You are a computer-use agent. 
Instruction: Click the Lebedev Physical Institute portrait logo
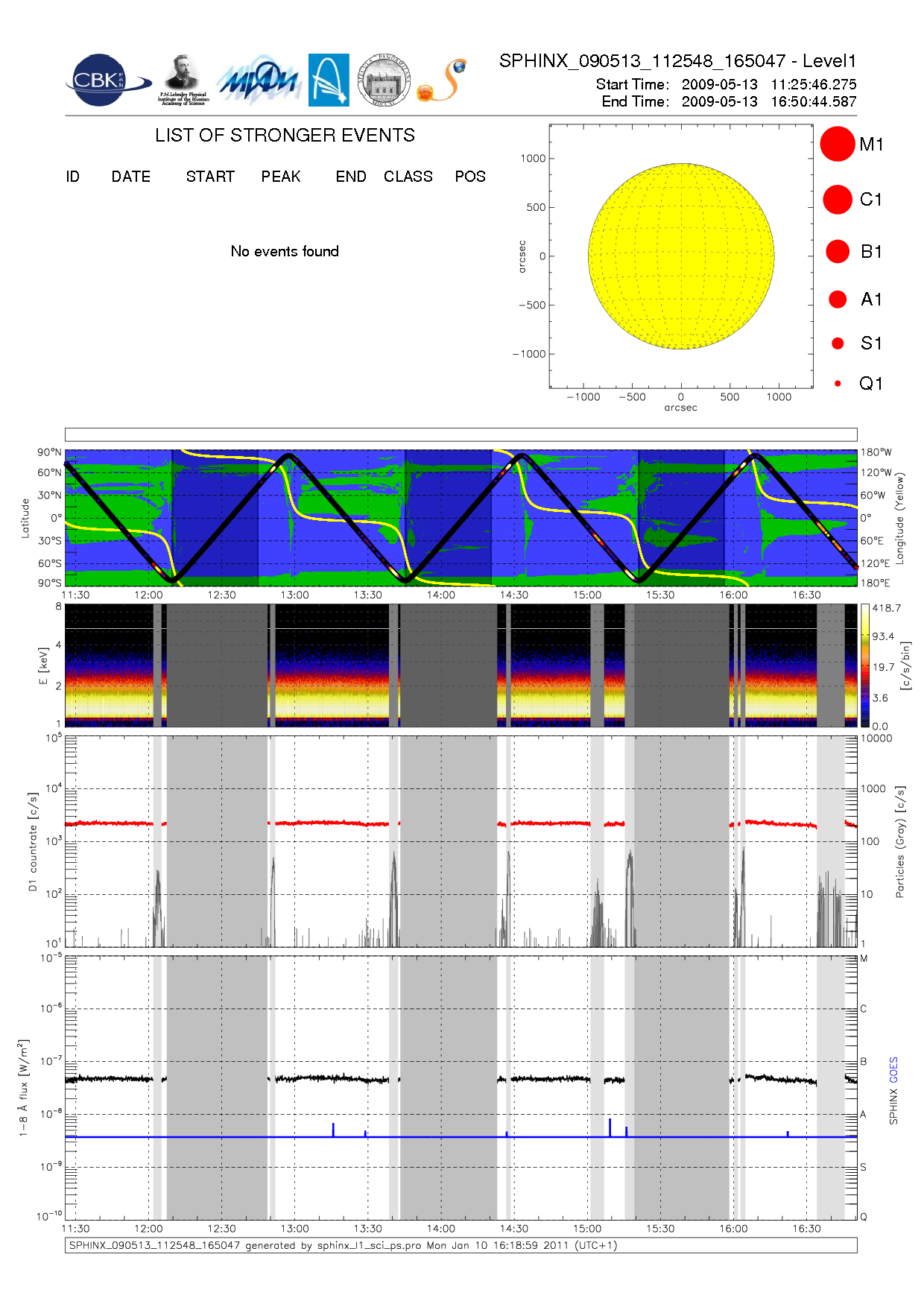(183, 80)
